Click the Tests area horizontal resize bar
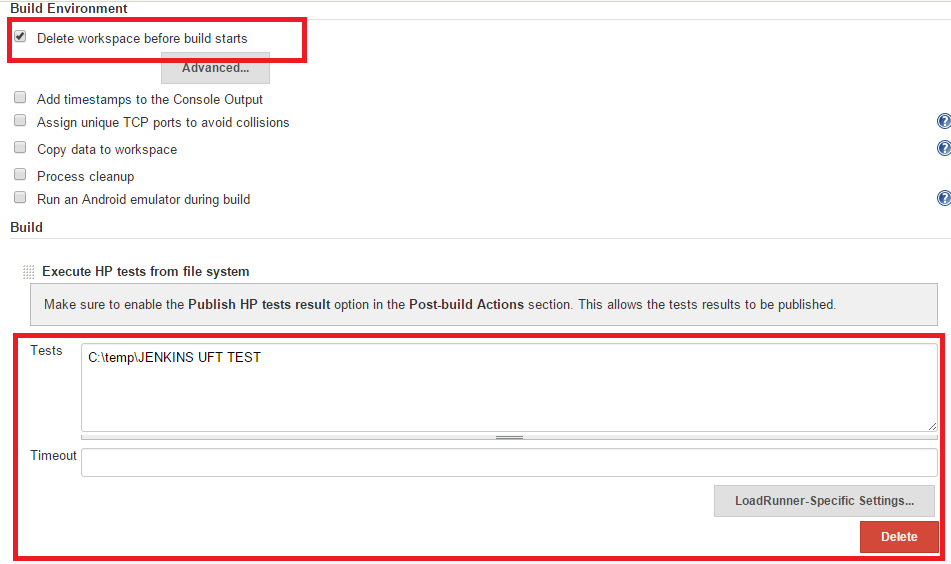 tap(509, 437)
